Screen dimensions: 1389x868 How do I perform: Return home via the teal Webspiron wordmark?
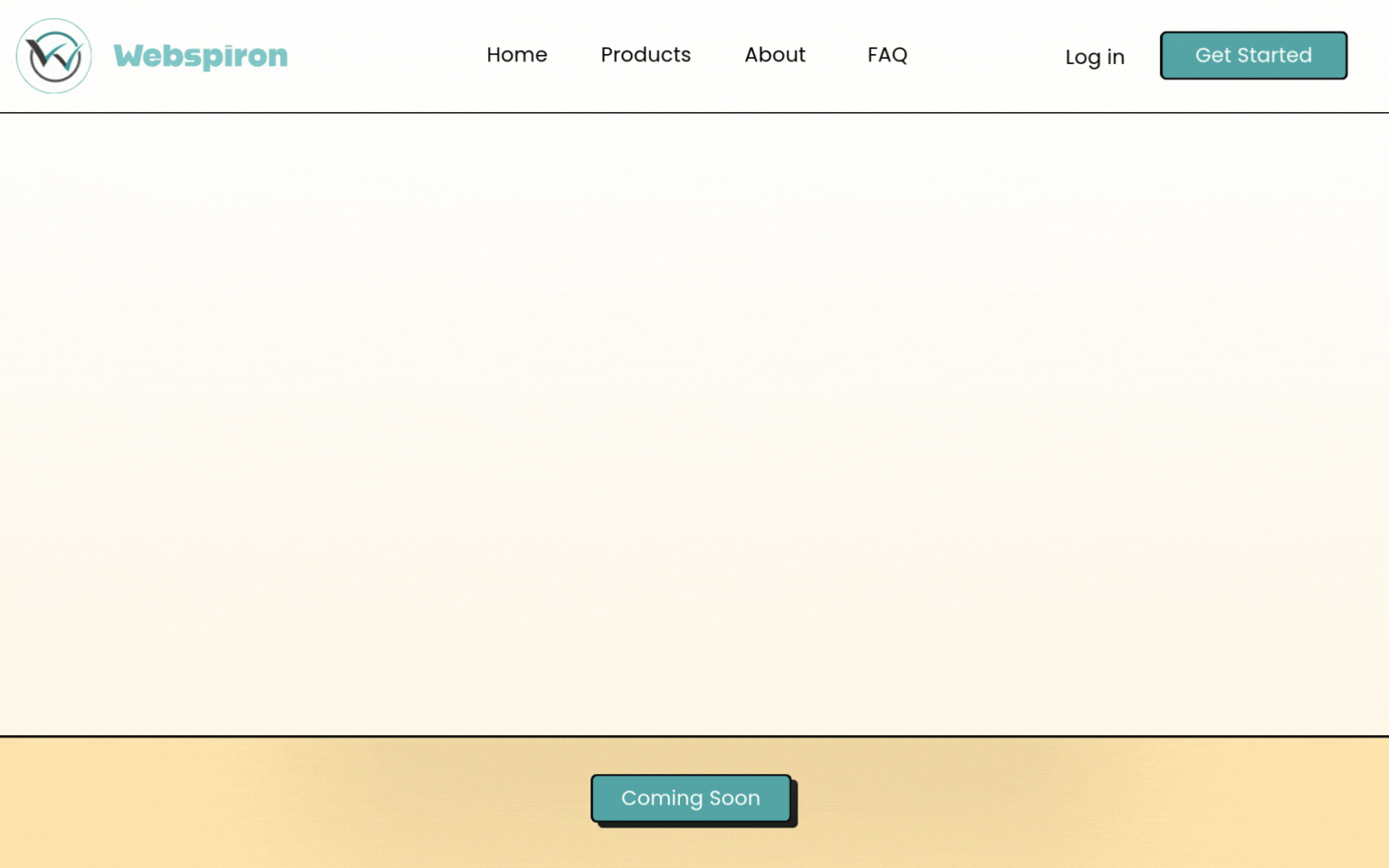(200, 56)
